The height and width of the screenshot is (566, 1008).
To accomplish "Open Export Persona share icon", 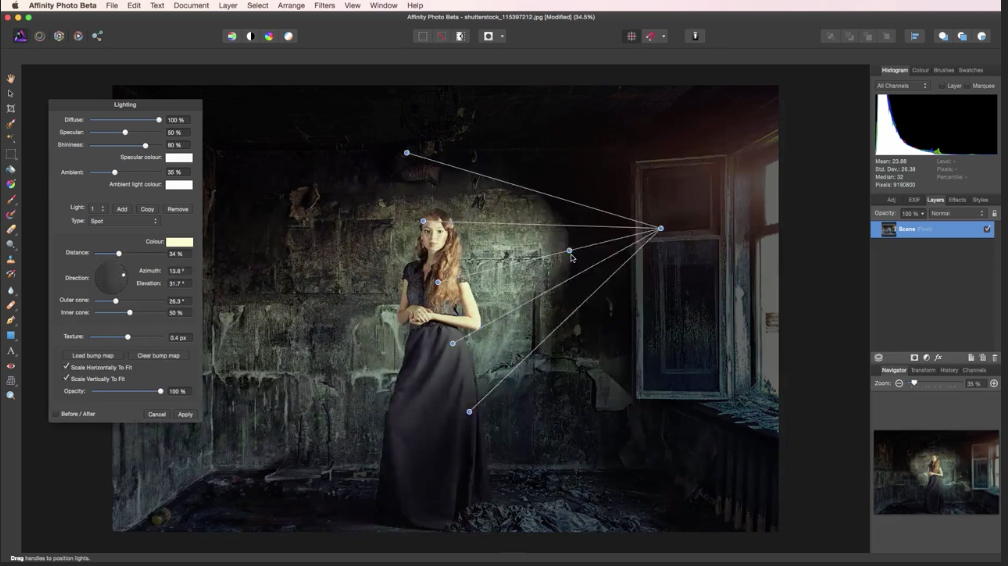I will tap(97, 36).
